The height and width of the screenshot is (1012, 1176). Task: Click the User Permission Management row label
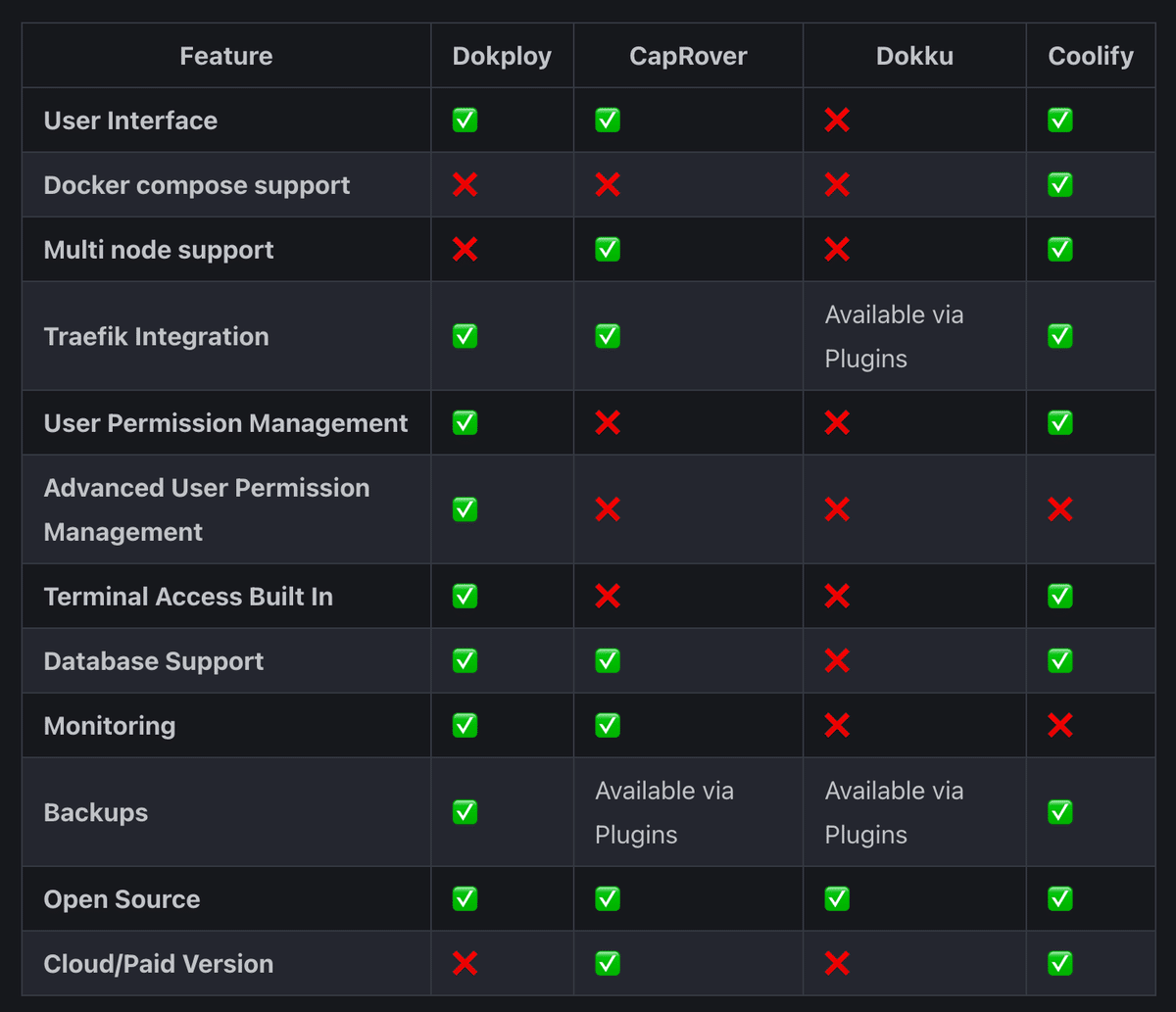point(225,423)
